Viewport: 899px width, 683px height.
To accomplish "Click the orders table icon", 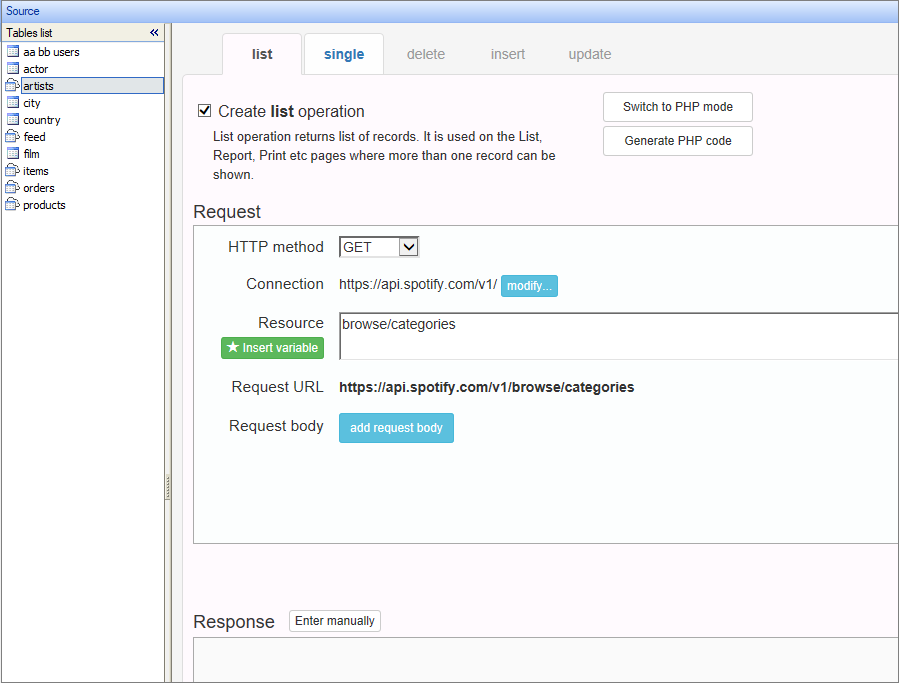I will pyautogui.click(x=12, y=188).
